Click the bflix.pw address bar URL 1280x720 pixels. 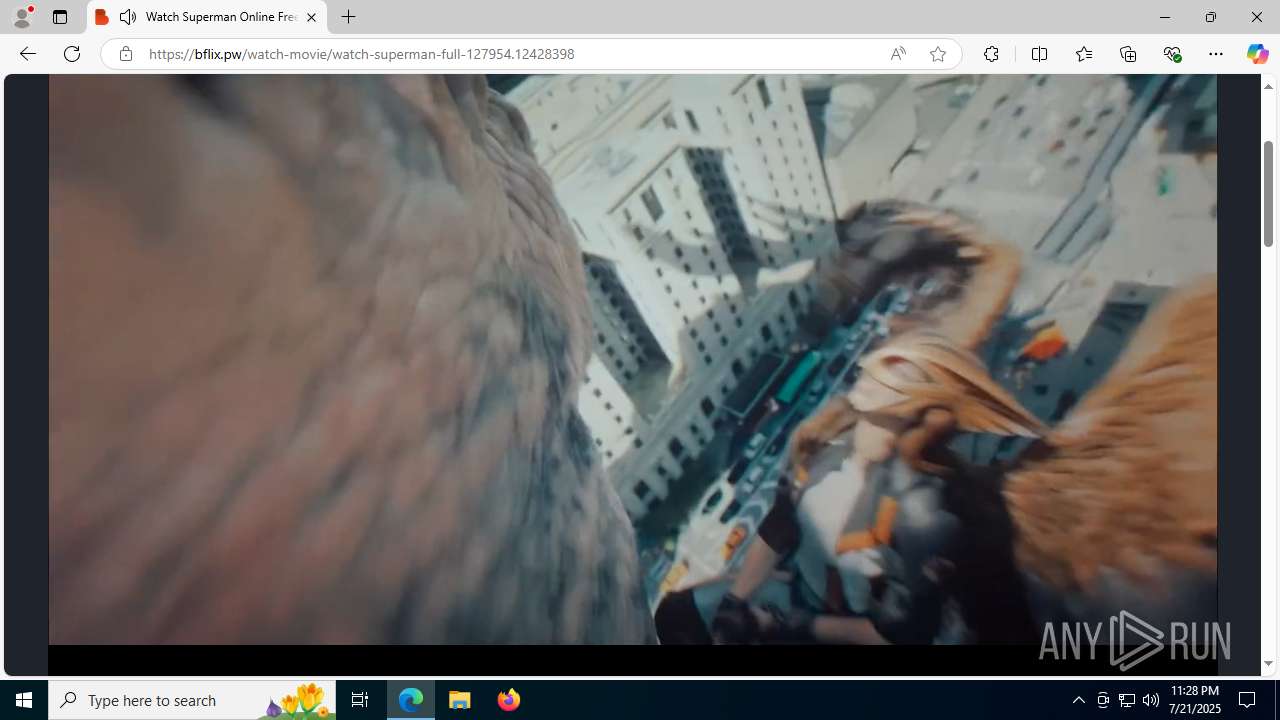coord(362,54)
